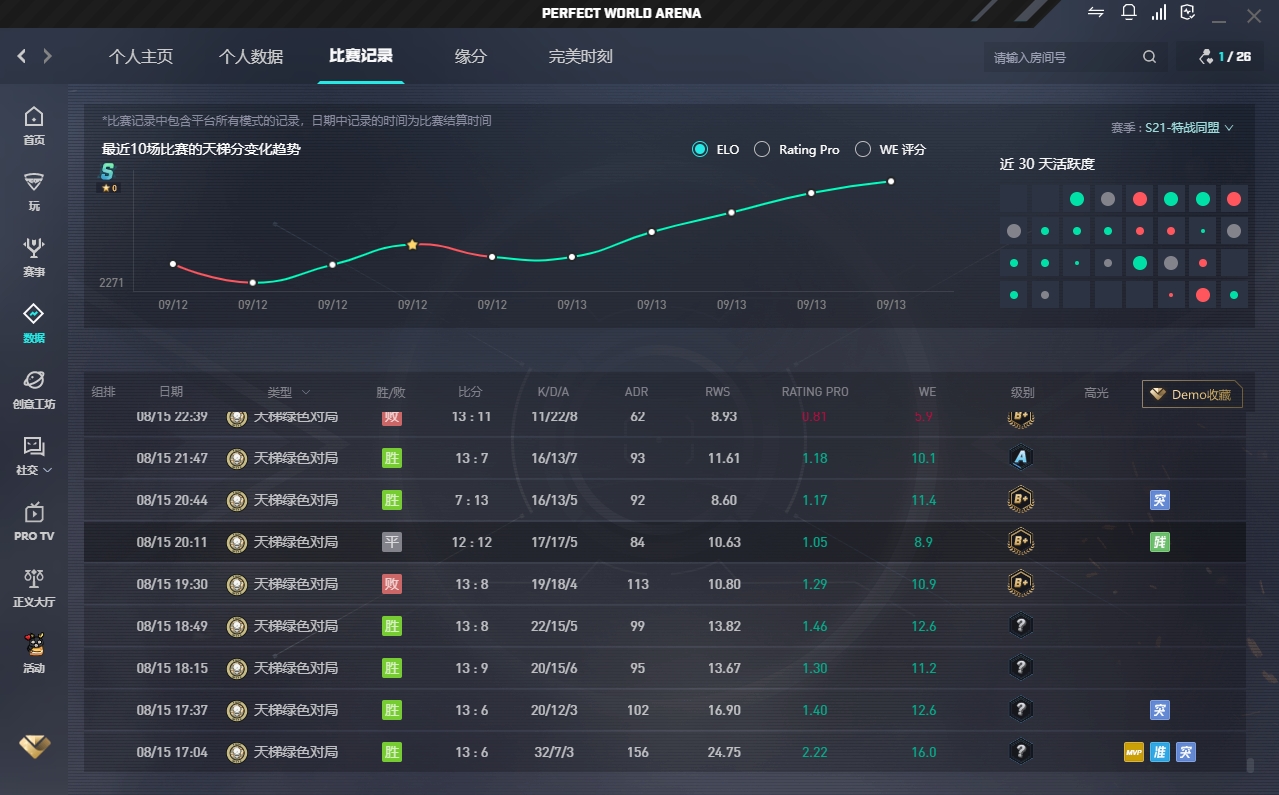Screen dimensions: 1279x795
Task: Click the magnifier search icon
Action: [x=1150, y=57]
